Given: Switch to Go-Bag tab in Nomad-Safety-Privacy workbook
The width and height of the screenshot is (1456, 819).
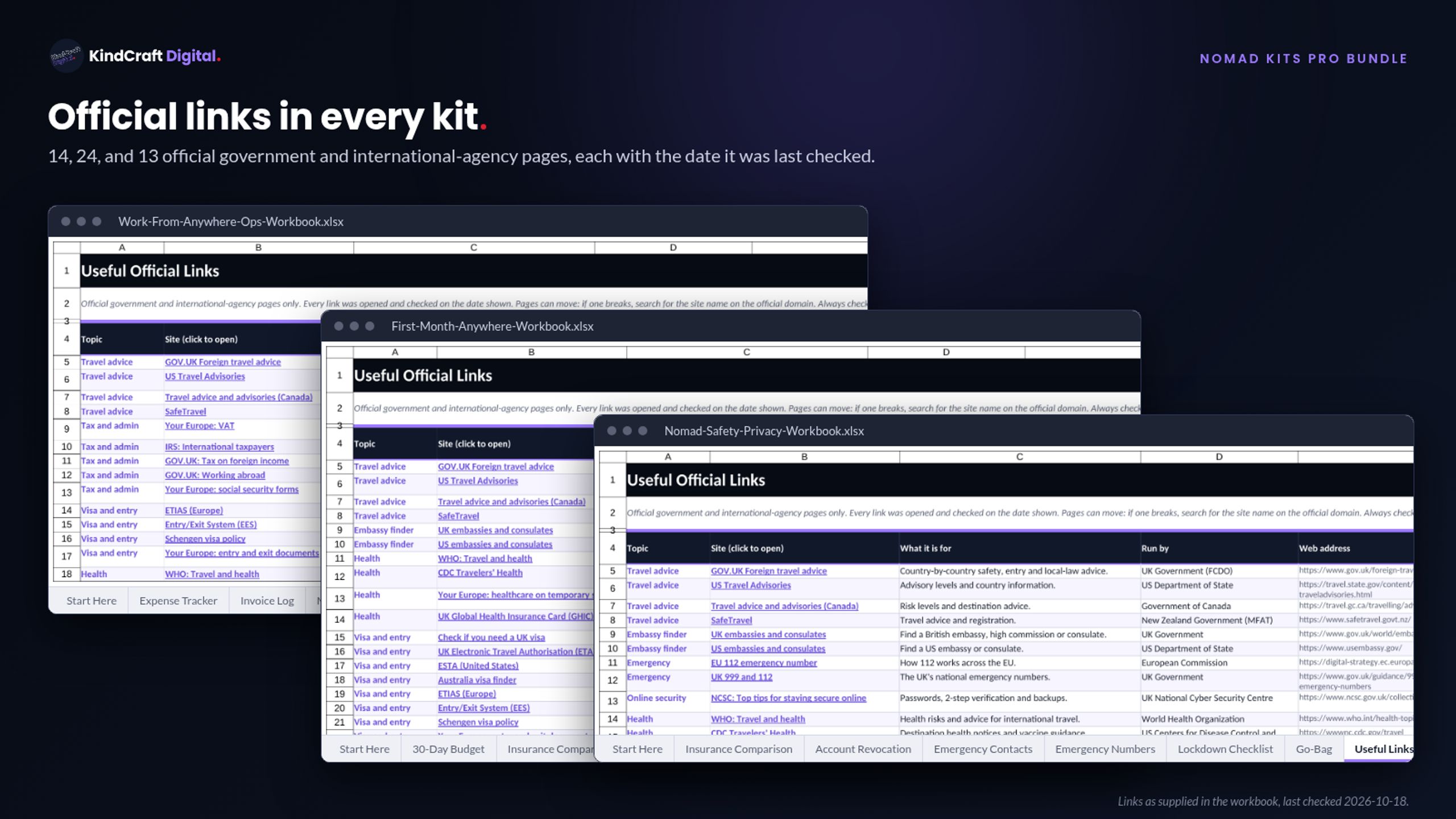Looking at the screenshot, I should click(1313, 749).
